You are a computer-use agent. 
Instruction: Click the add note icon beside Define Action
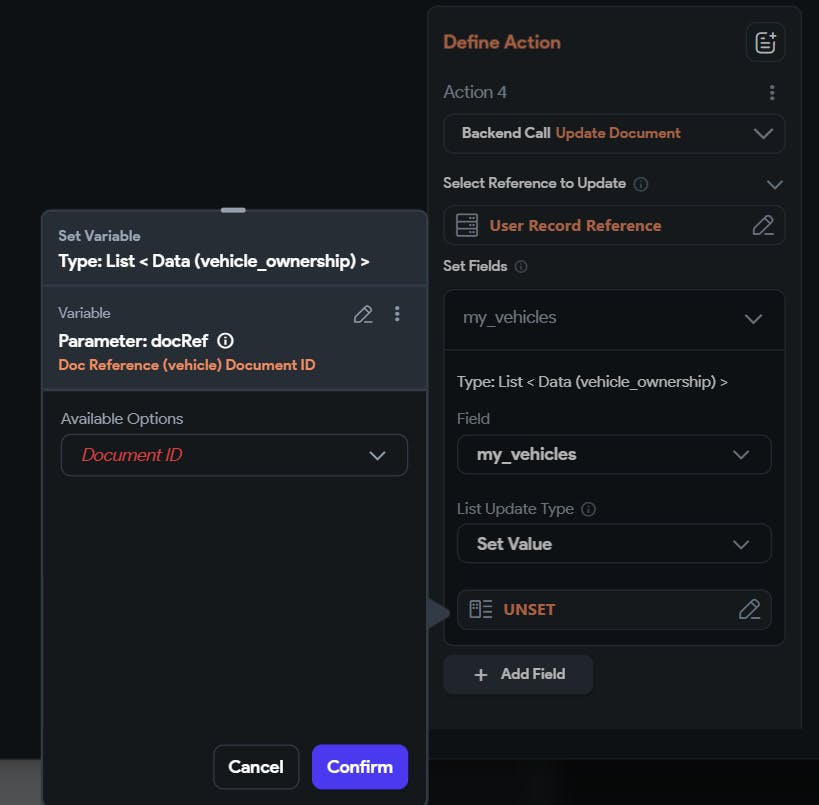point(765,42)
